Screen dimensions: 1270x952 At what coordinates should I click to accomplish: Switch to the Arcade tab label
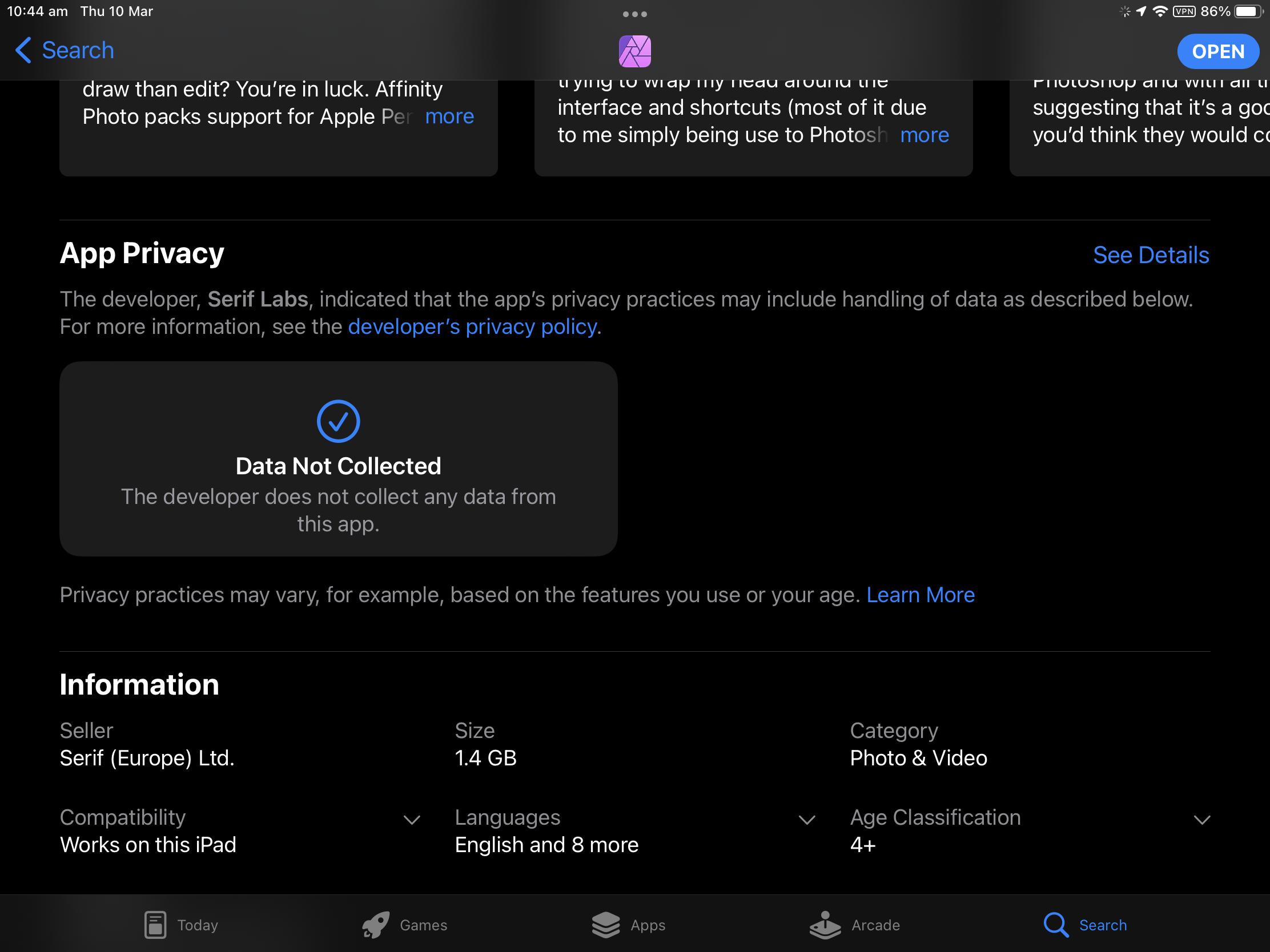coord(875,925)
